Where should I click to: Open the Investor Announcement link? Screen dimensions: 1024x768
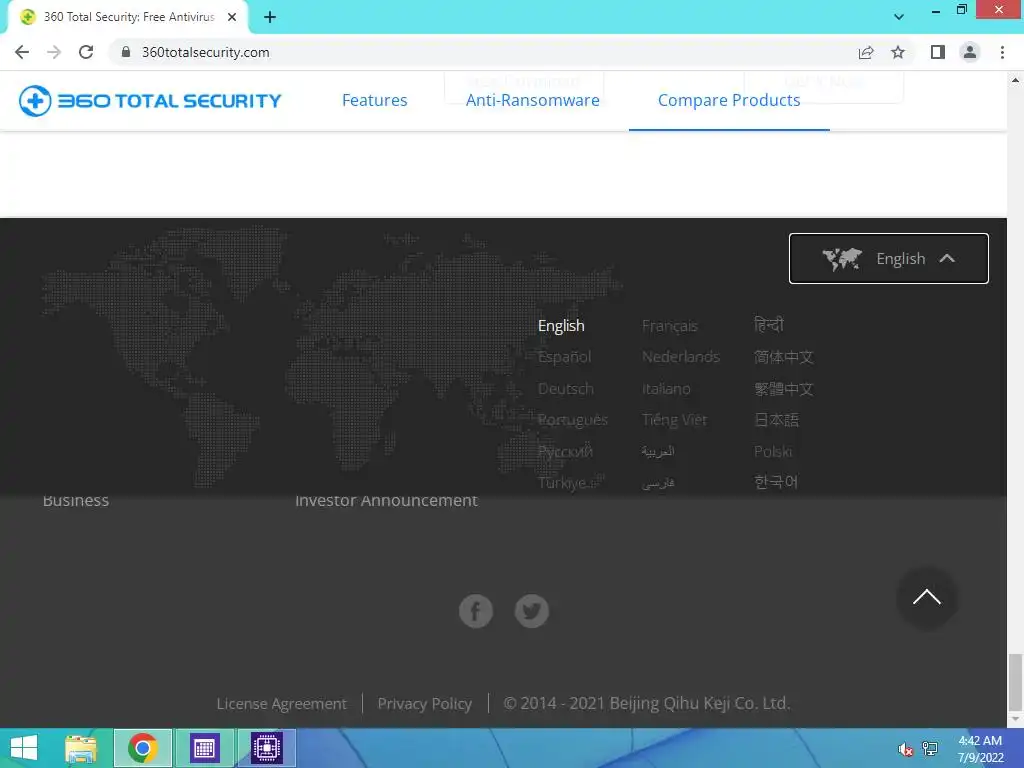(x=386, y=501)
